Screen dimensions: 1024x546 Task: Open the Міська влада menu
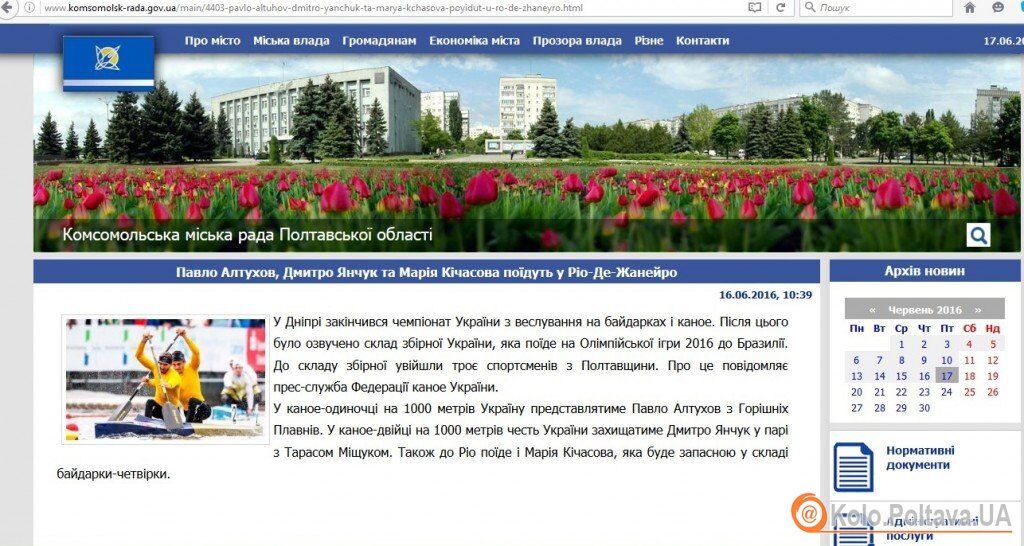291,40
